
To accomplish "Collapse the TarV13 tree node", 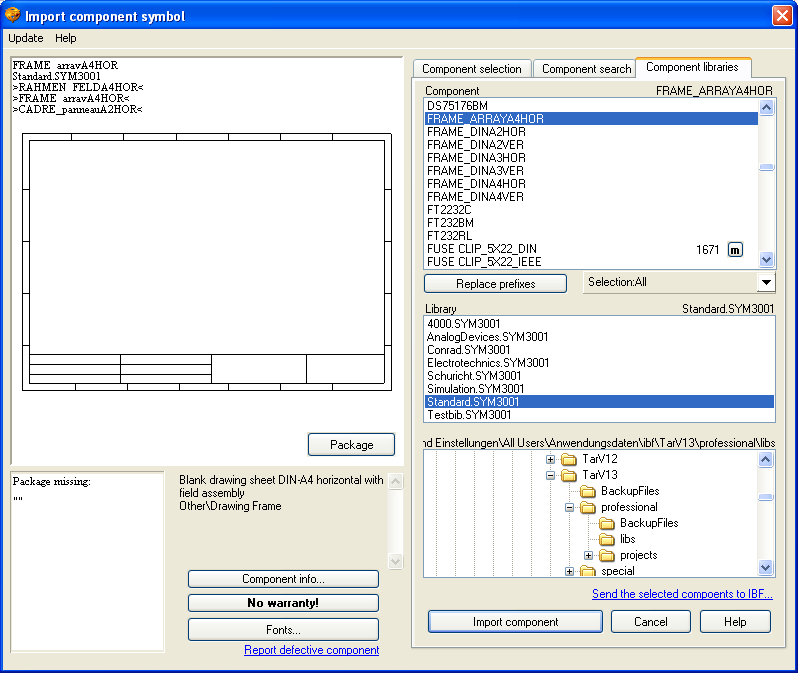I will pos(550,475).
